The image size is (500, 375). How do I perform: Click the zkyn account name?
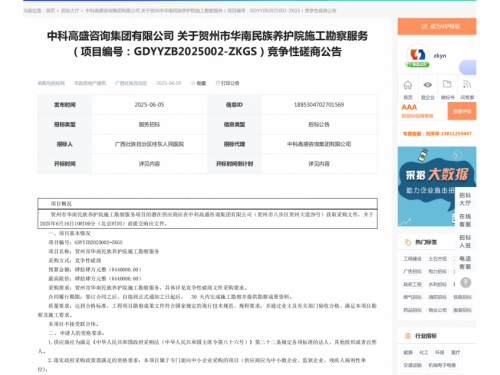pyautogui.click(x=440, y=56)
